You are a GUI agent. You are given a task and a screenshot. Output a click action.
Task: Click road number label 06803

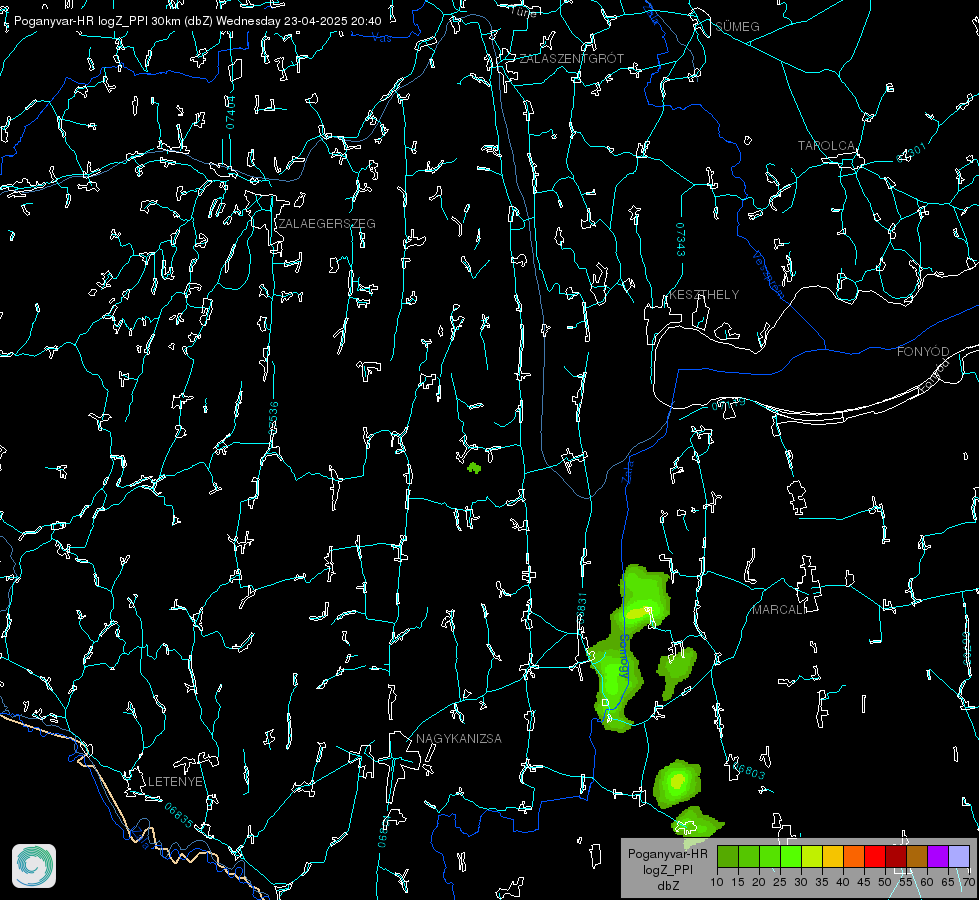click(x=747, y=769)
